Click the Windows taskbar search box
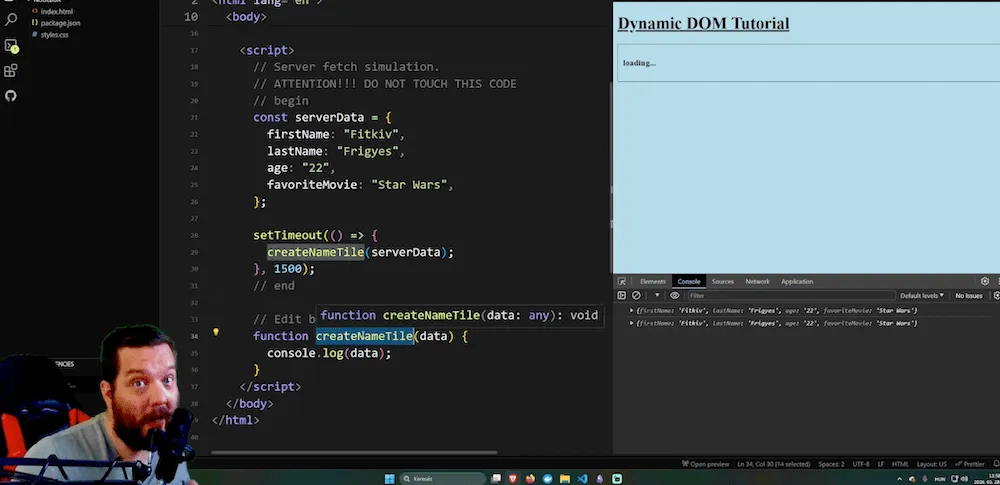This screenshot has width=1000, height=485. (443, 479)
